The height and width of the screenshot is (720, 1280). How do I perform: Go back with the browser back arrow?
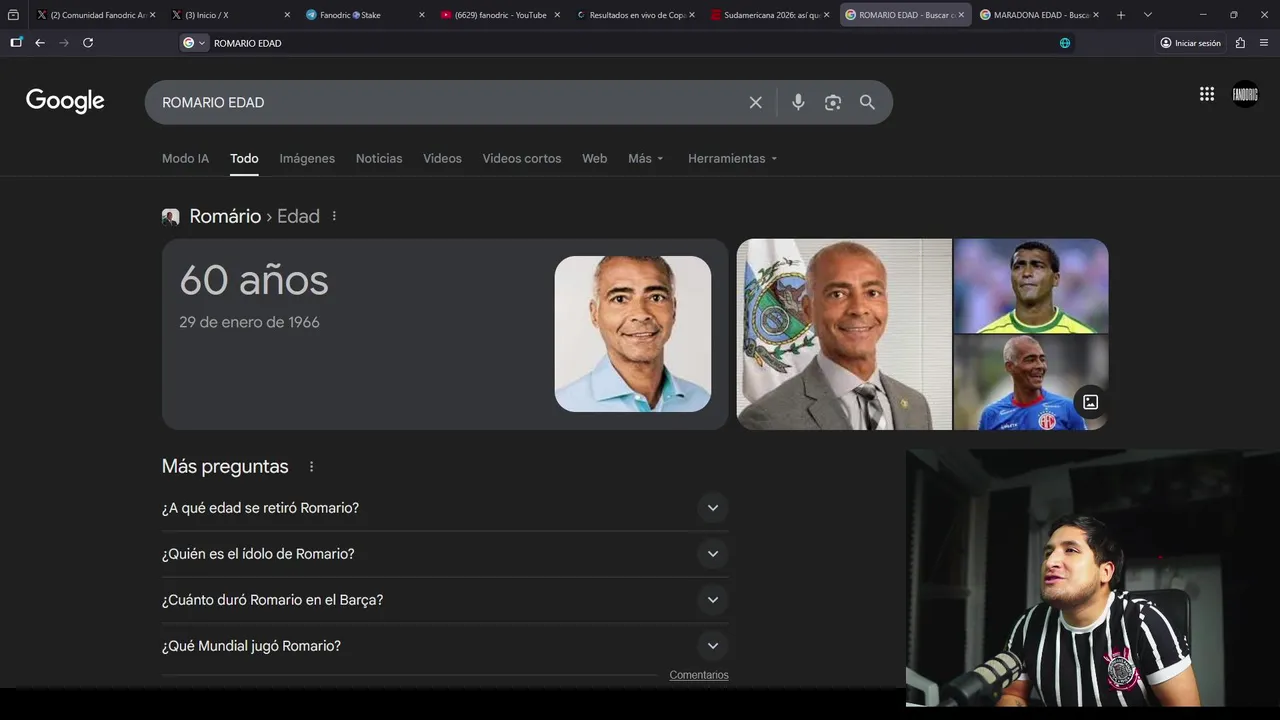pyautogui.click(x=40, y=43)
